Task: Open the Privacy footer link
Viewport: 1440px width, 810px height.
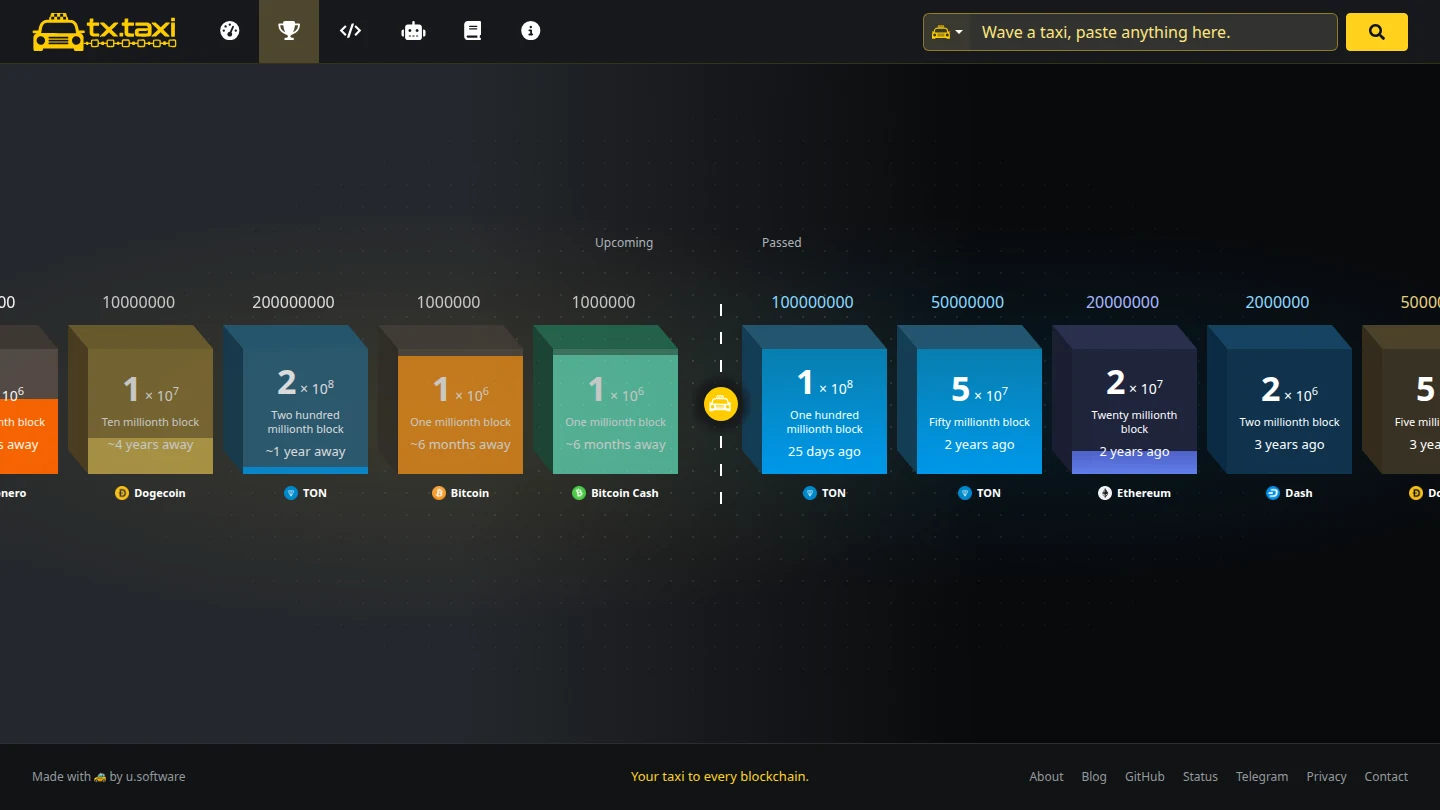Action: [x=1326, y=777]
